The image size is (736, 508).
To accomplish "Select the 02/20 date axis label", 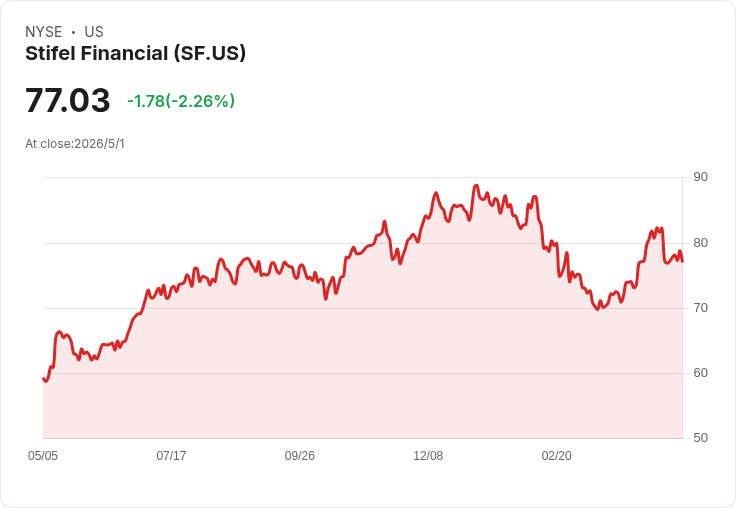I will coord(557,456).
